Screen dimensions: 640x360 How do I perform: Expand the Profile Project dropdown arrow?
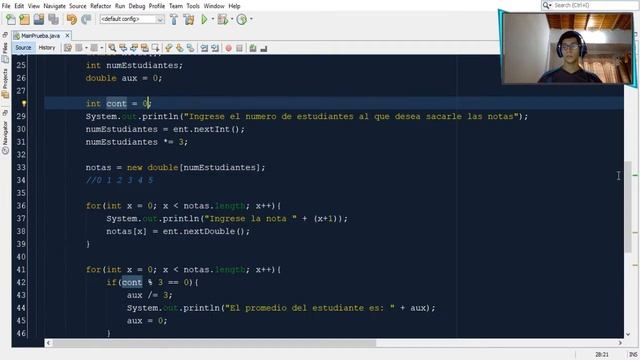tap(251, 19)
